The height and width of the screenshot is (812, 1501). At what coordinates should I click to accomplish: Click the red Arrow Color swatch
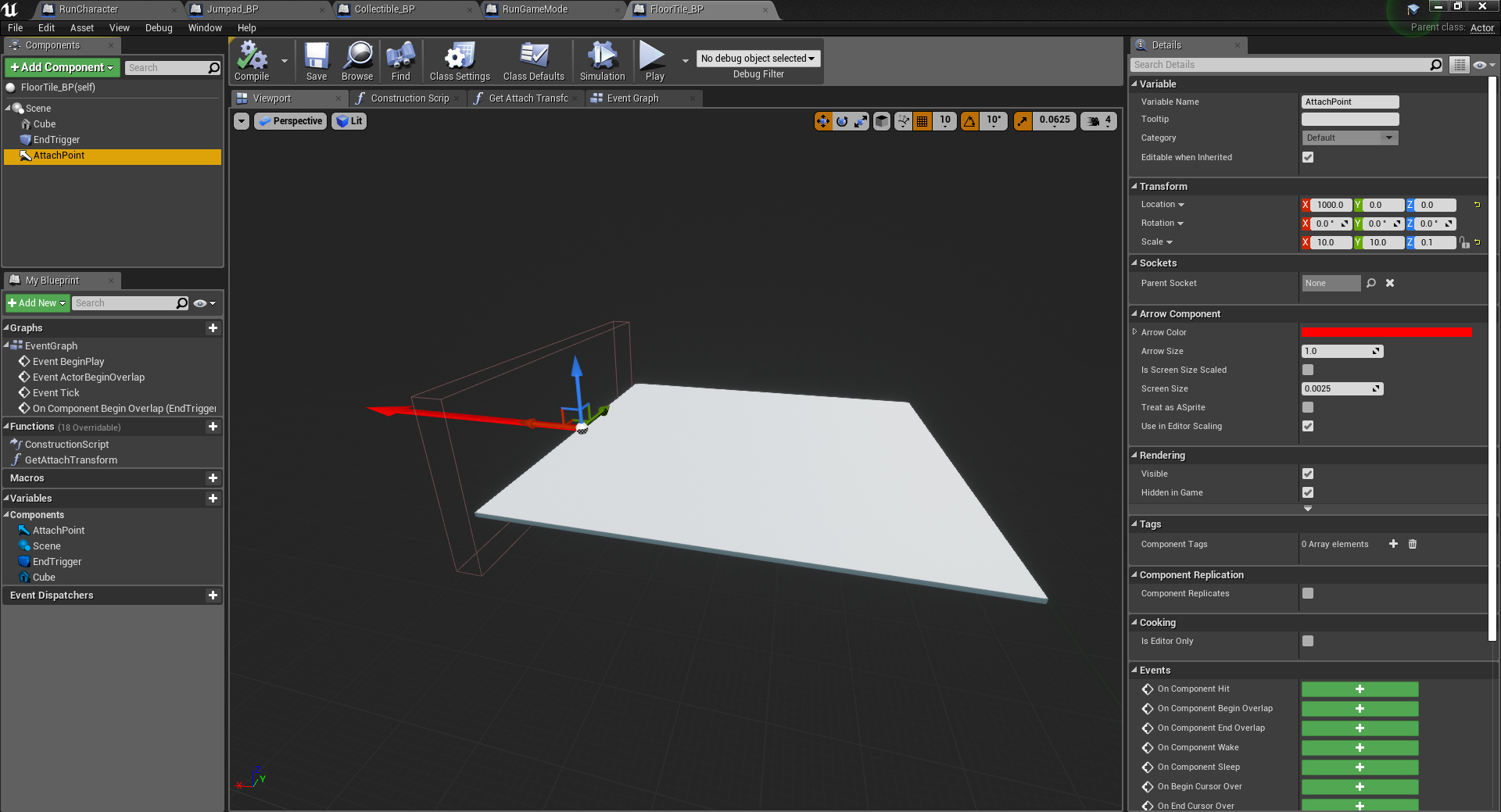(x=1386, y=333)
